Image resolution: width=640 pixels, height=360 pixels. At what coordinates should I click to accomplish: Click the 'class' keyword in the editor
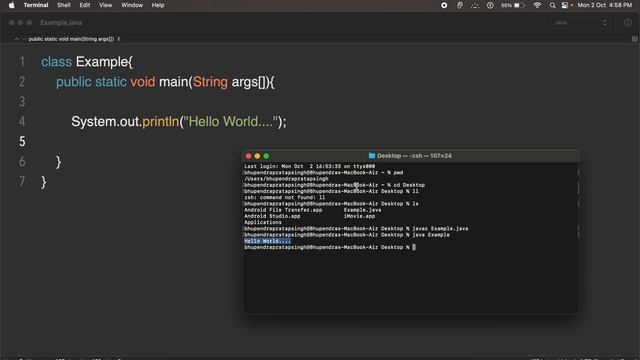pos(56,62)
